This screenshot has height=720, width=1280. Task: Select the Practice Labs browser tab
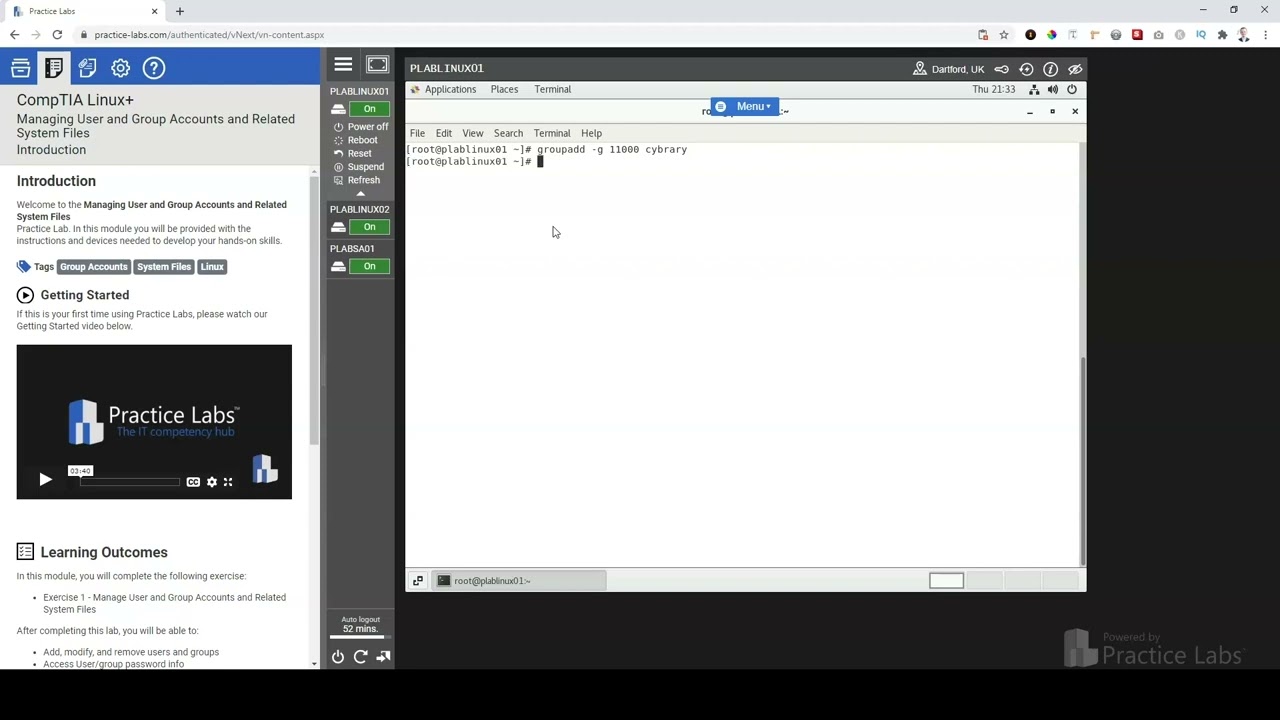click(84, 11)
